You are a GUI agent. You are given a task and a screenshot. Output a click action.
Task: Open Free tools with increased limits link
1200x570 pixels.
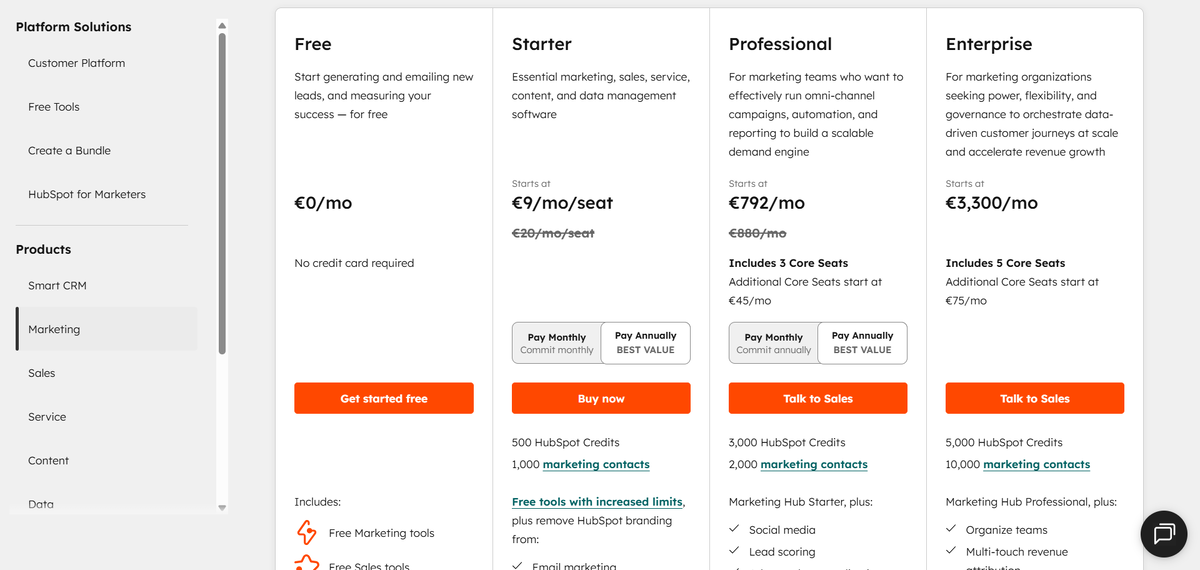597,502
